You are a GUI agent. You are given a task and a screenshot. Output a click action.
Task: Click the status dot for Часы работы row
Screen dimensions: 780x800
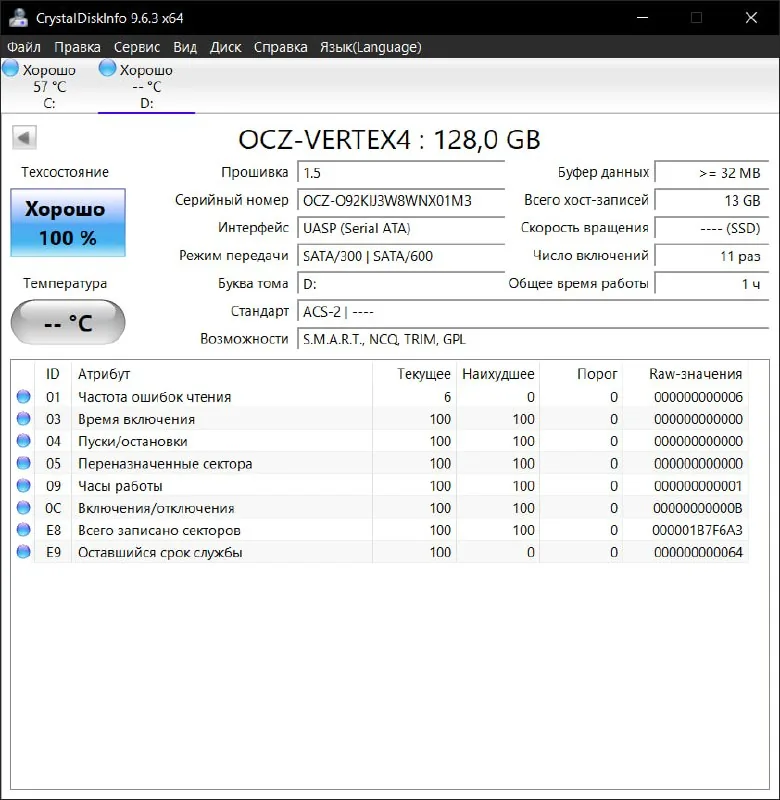pyautogui.click(x=23, y=486)
